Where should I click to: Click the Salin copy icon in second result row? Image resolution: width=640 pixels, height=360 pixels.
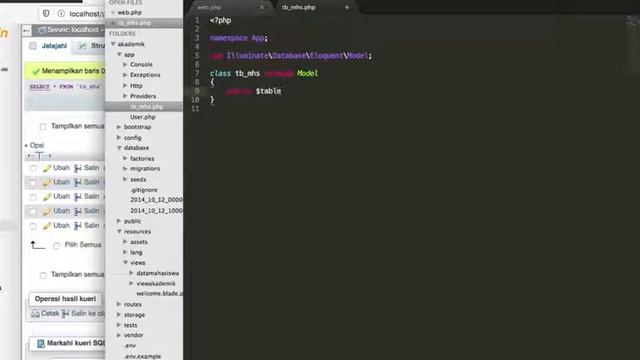click(78, 182)
